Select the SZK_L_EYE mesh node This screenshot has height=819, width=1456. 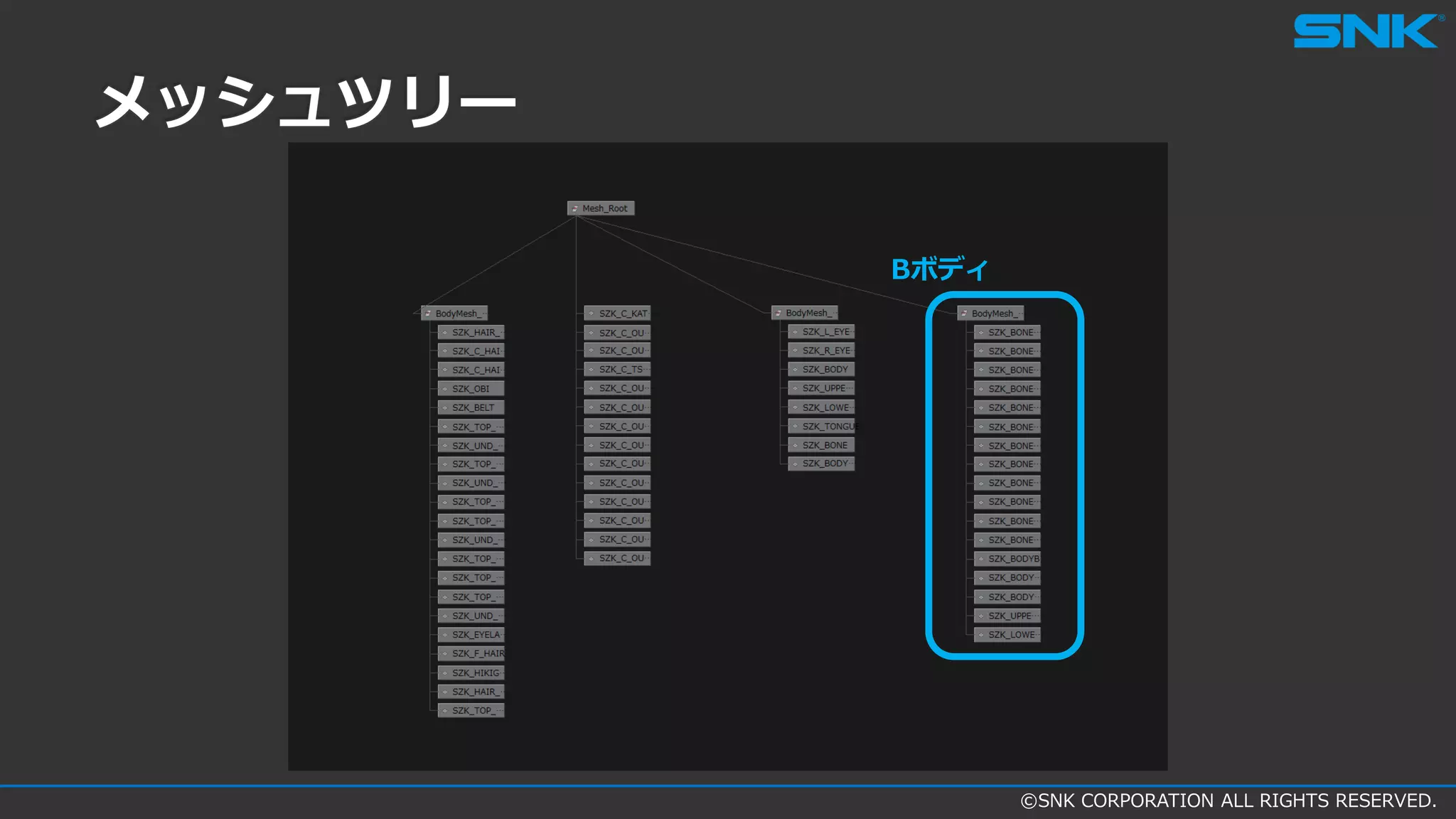pos(825,332)
